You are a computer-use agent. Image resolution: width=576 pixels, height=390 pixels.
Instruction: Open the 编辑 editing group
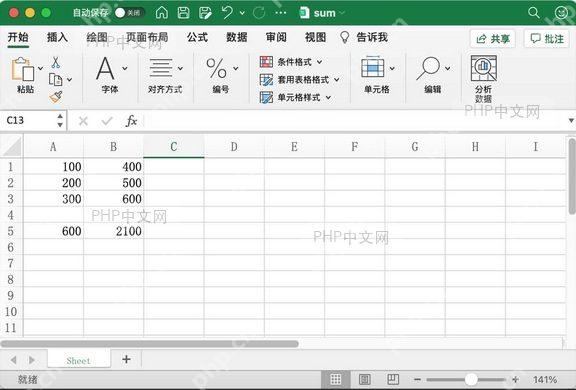coord(433,75)
